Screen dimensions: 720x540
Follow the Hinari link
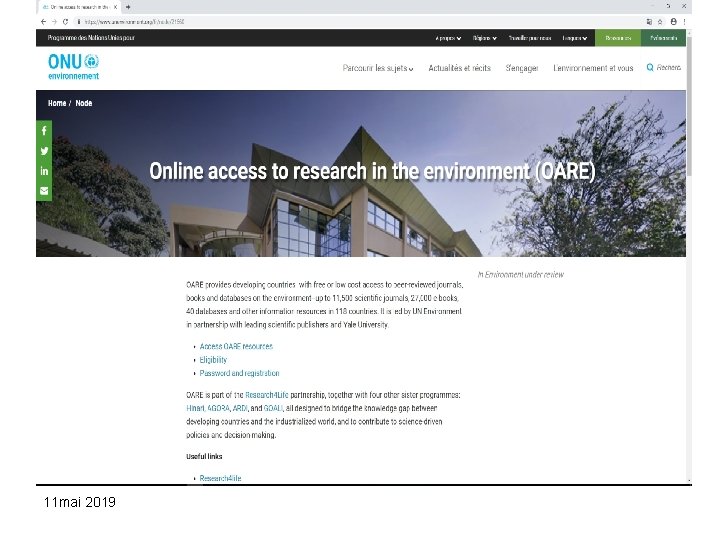click(195, 408)
